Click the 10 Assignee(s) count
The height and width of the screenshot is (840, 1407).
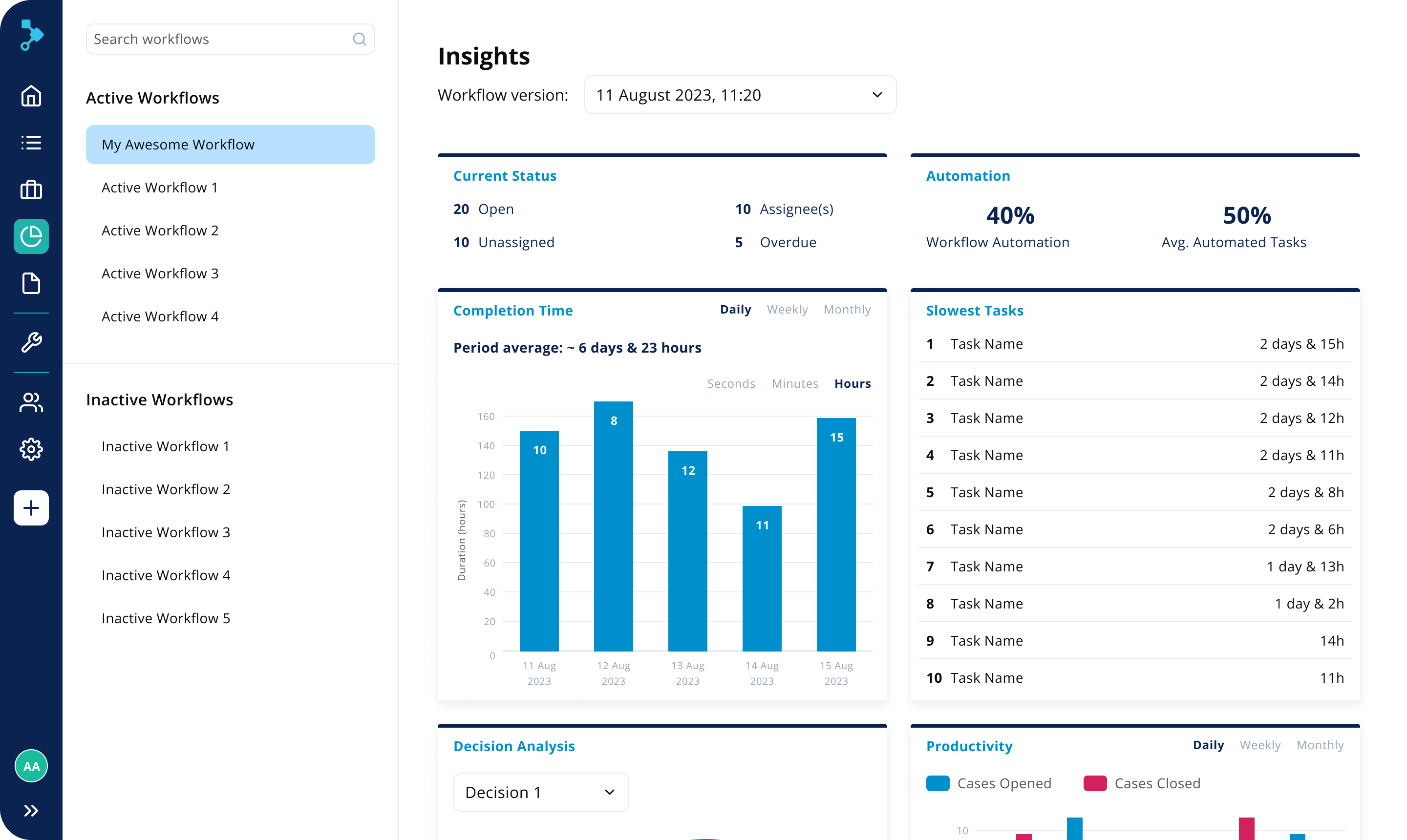click(x=784, y=209)
